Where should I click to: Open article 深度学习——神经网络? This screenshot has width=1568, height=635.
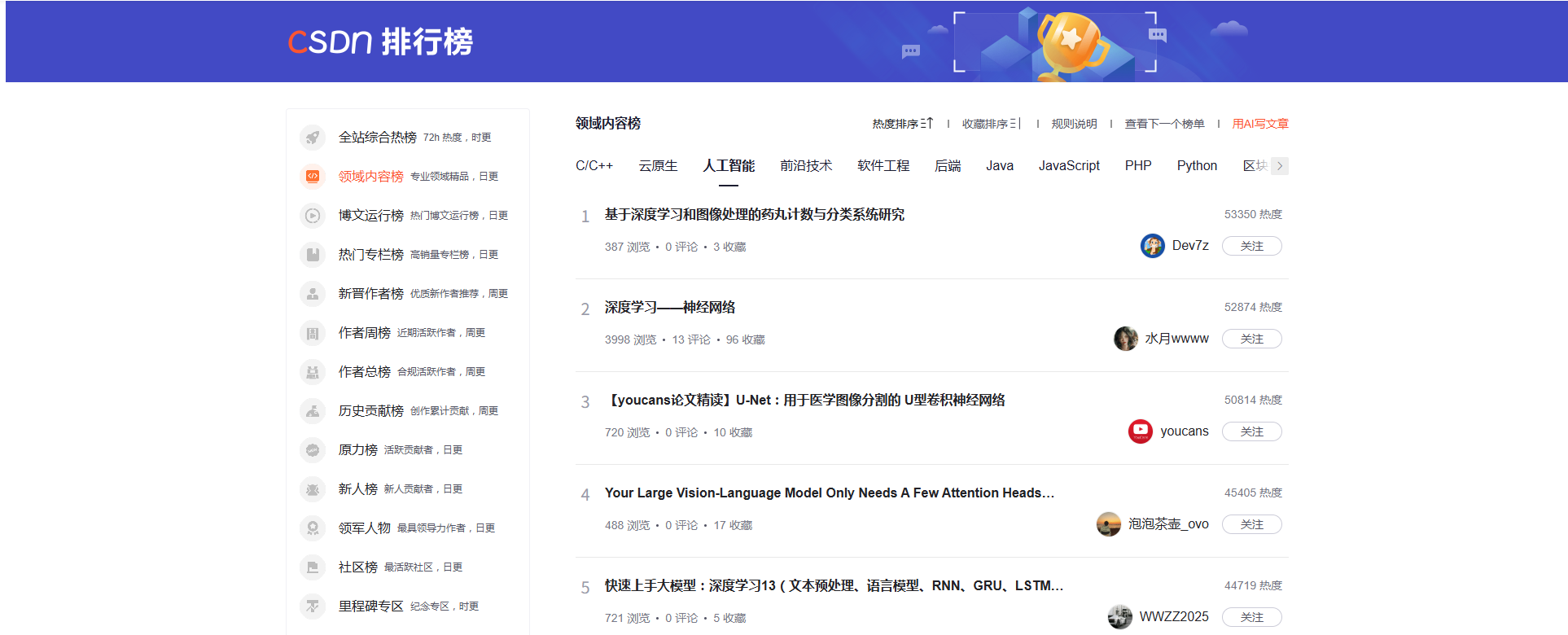[x=670, y=308]
